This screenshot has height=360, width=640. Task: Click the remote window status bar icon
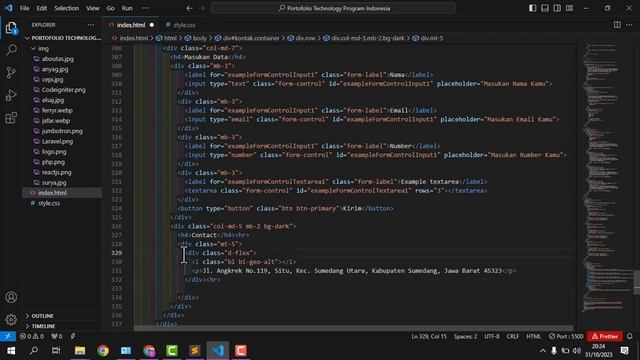point(8,336)
